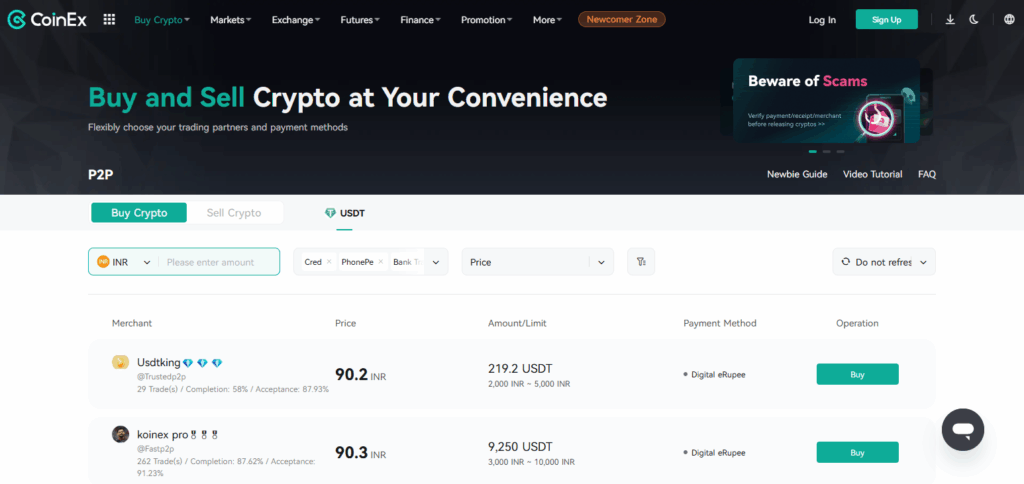
Task: Click the 219.2 USDT amount
Action: (520, 368)
